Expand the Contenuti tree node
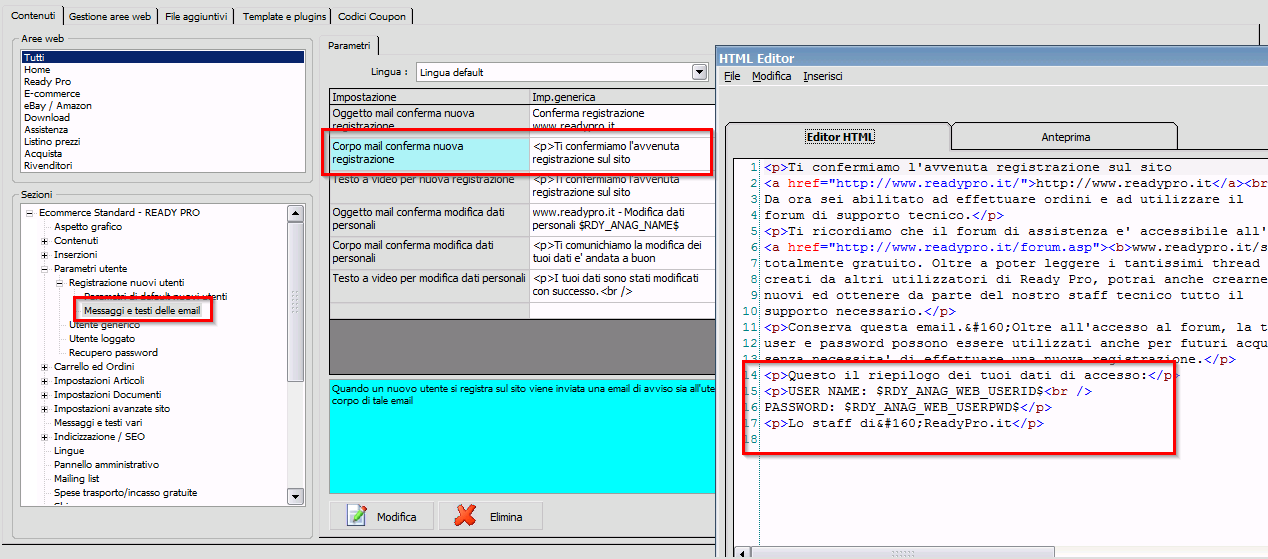Viewport: 1268px width, 559px height. pos(44,241)
